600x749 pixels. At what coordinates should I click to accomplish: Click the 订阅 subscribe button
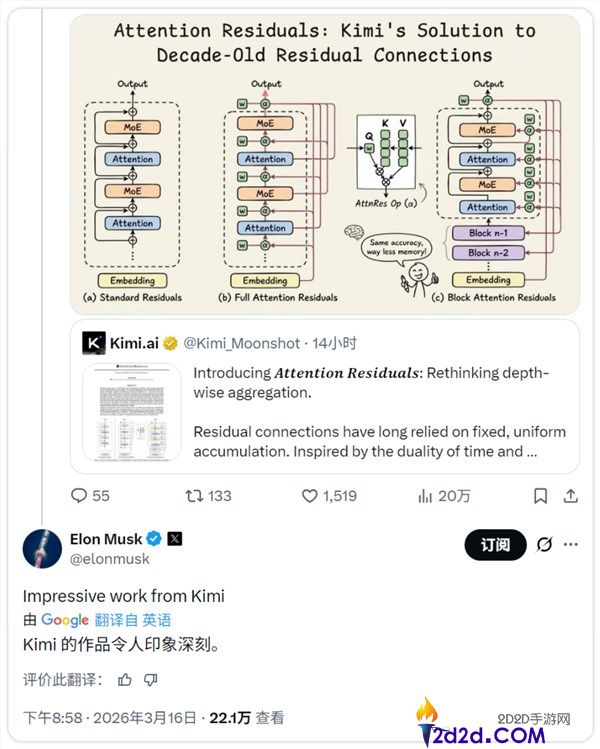pos(495,544)
